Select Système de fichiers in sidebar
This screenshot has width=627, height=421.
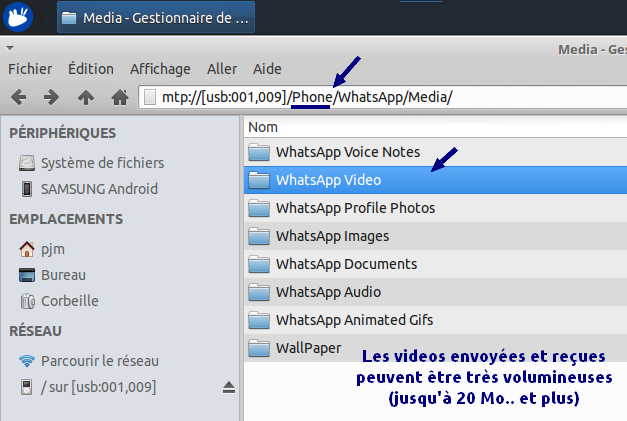[x=102, y=162]
